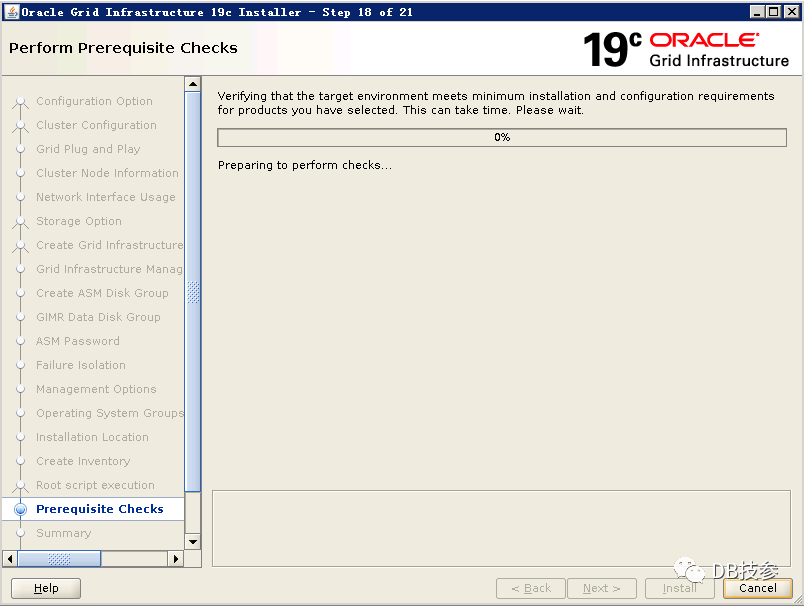Select Management Options step
The image size is (804, 606).
point(96,389)
